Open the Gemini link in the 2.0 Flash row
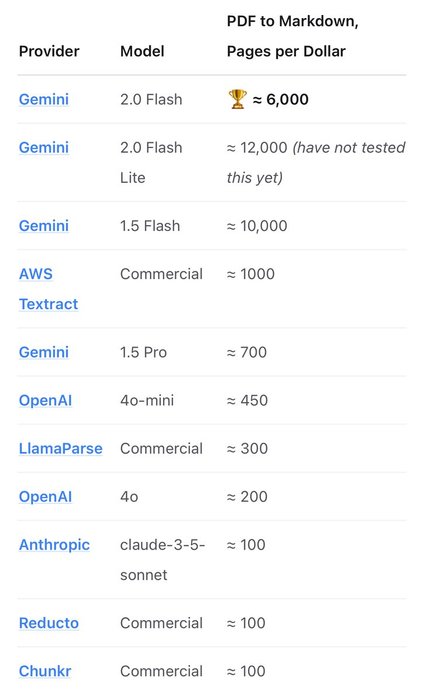The height and width of the screenshot is (700, 424). 44,99
